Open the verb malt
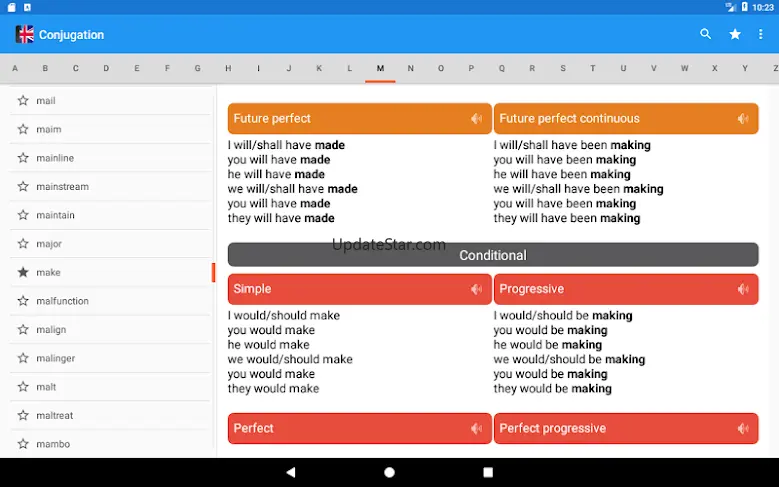Screen dimensions: 779x487 (x=46, y=387)
